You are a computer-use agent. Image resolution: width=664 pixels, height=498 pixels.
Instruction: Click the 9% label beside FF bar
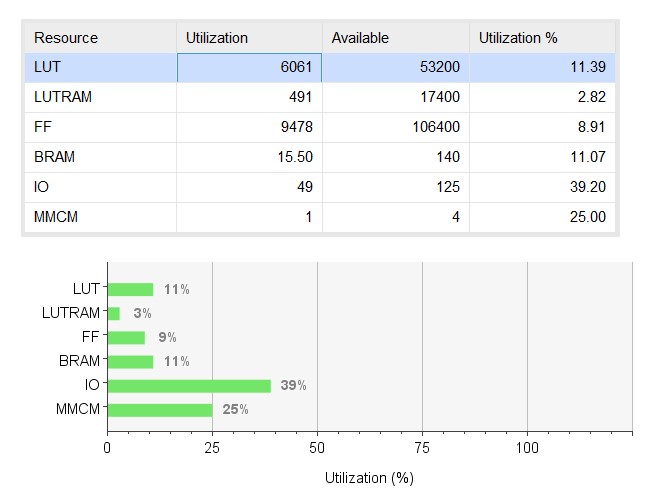coord(167,338)
